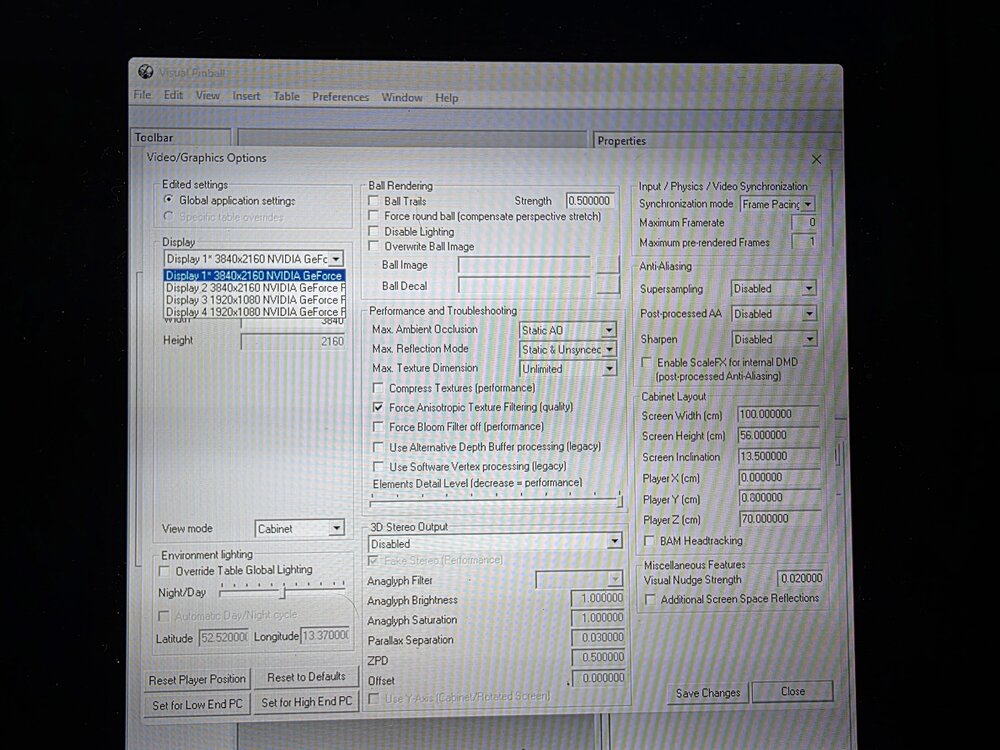
Task: Toggle Overwrite Ball Image checkbox
Action: coord(374,246)
